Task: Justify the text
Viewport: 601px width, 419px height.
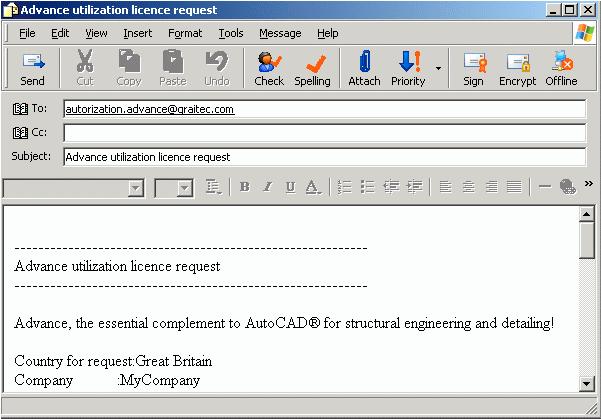Action: point(514,187)
